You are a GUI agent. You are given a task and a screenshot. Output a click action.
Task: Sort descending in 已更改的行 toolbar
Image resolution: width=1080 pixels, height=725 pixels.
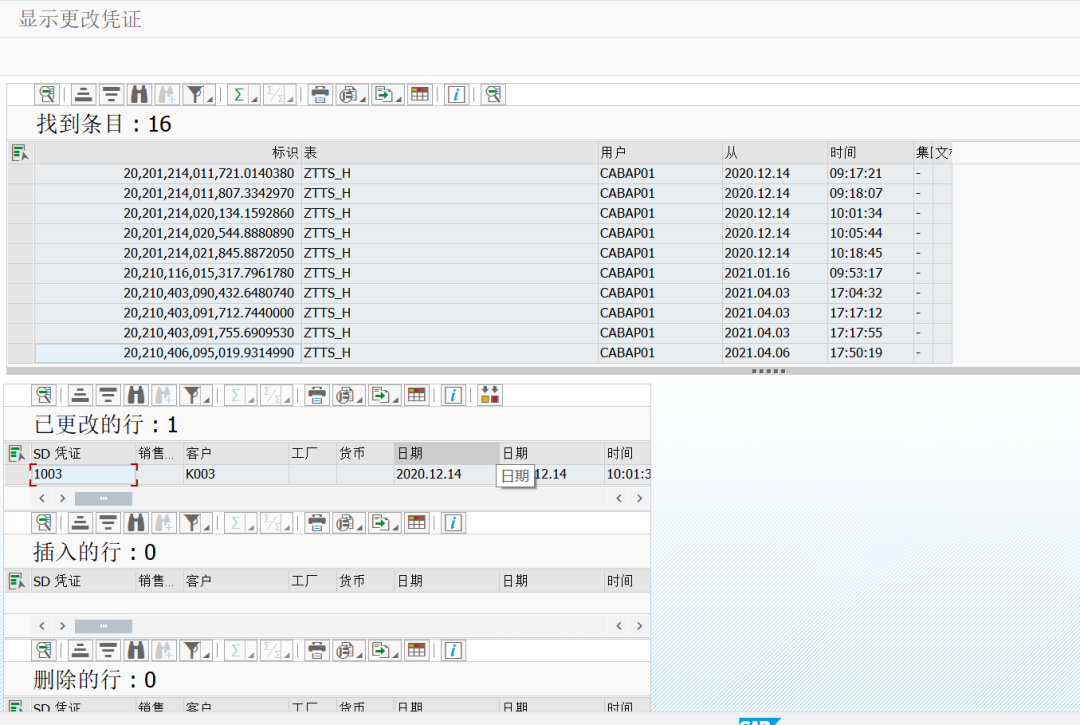[x=108, y=395]
